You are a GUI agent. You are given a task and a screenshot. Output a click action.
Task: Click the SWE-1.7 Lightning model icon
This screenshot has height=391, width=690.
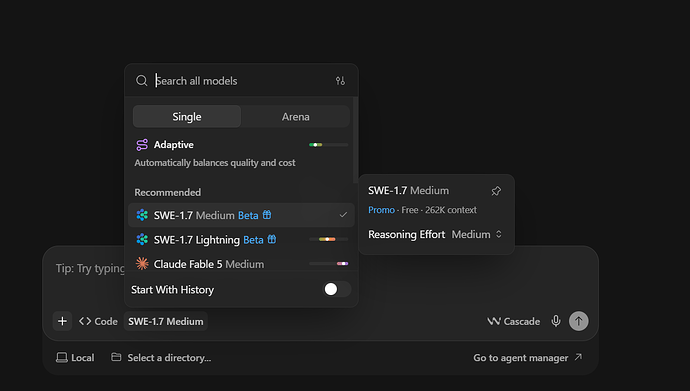point(142,240)
